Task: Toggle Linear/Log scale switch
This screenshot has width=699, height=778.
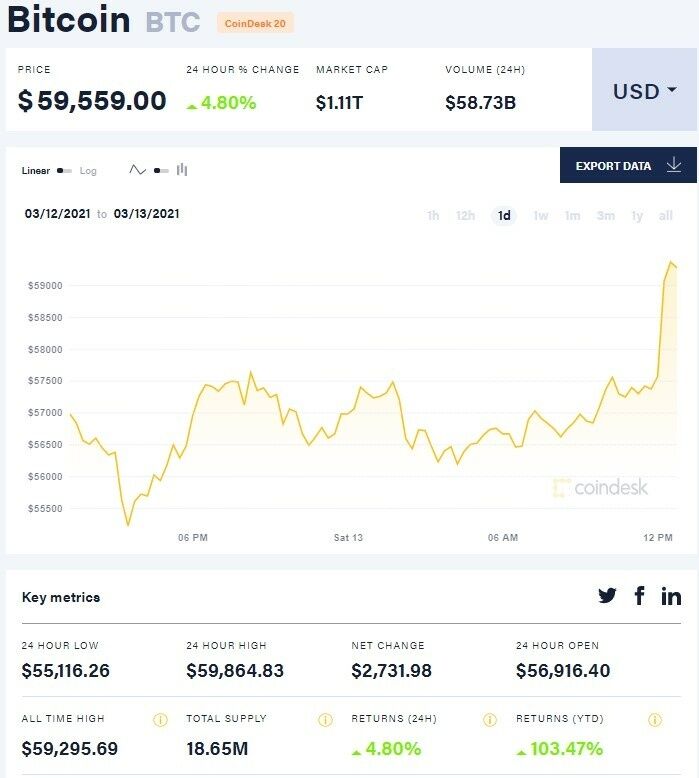Action: [x=64, y=171]
